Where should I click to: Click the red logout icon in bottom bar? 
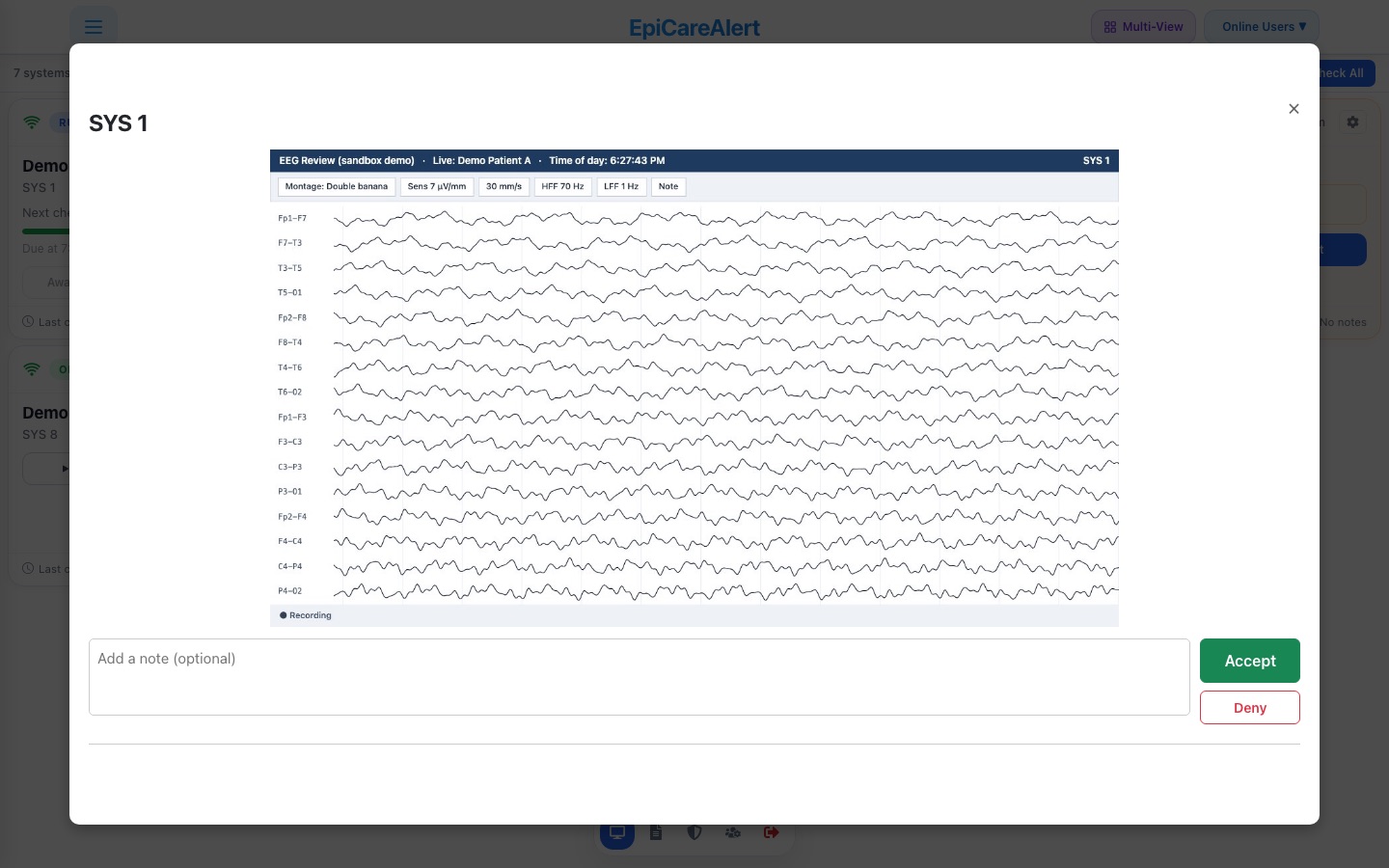coord(772,832)
